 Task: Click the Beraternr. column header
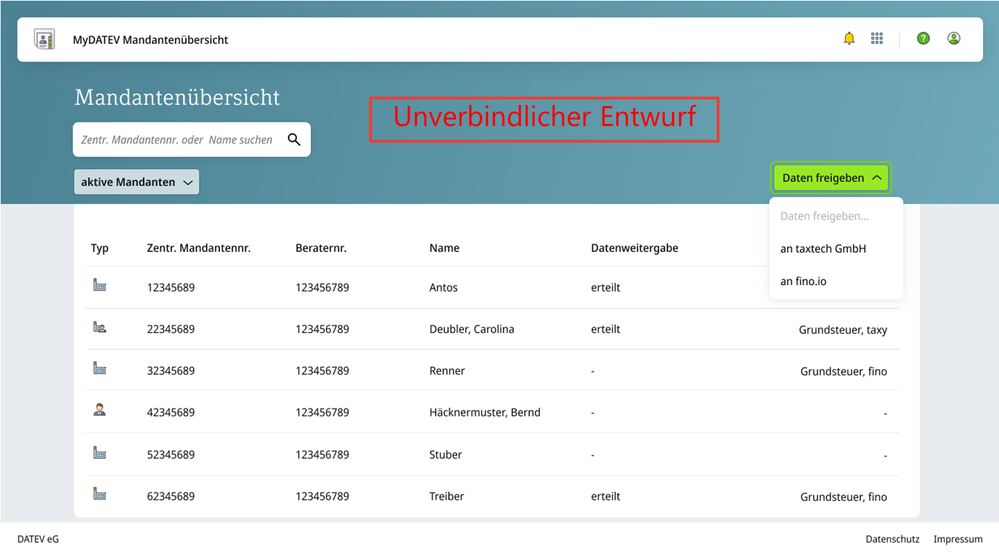click(x=320, y=248)
